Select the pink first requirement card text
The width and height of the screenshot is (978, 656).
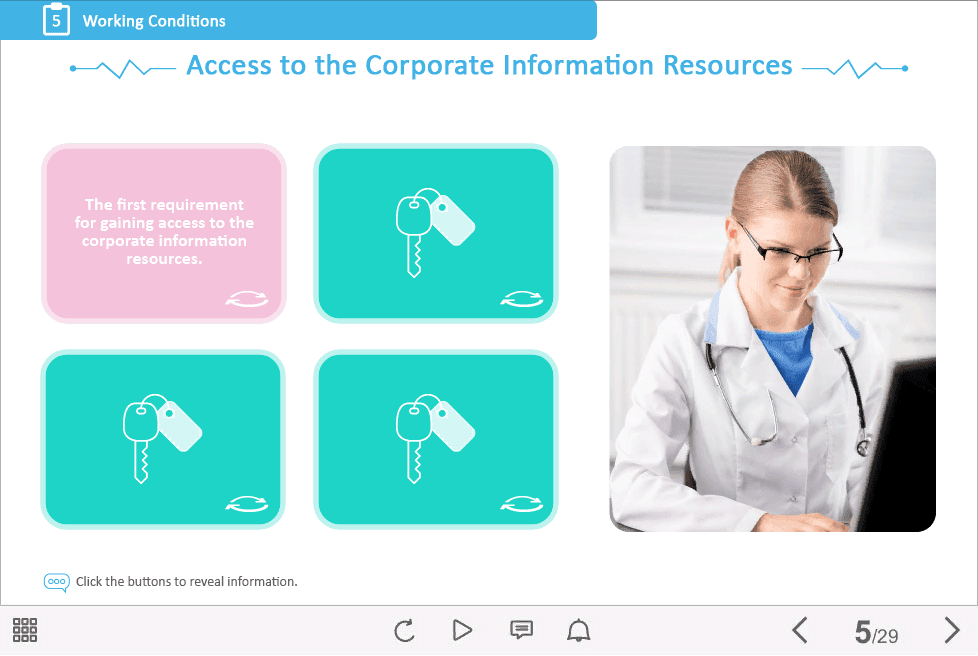coord(164,231)
